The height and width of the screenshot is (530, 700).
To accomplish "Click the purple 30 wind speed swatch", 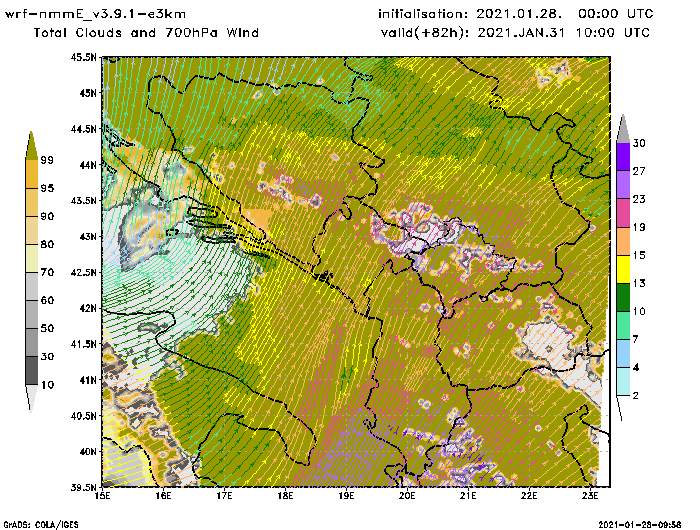I will [623, 157].
